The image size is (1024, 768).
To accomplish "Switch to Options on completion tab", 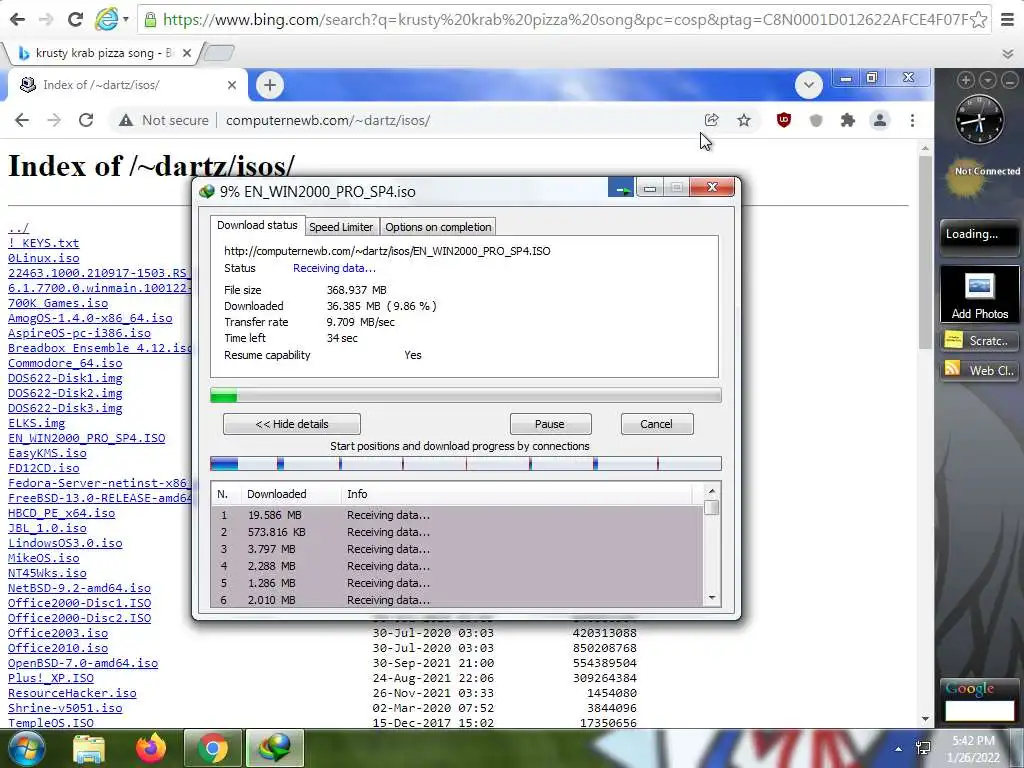I will (x=438, y=227).
